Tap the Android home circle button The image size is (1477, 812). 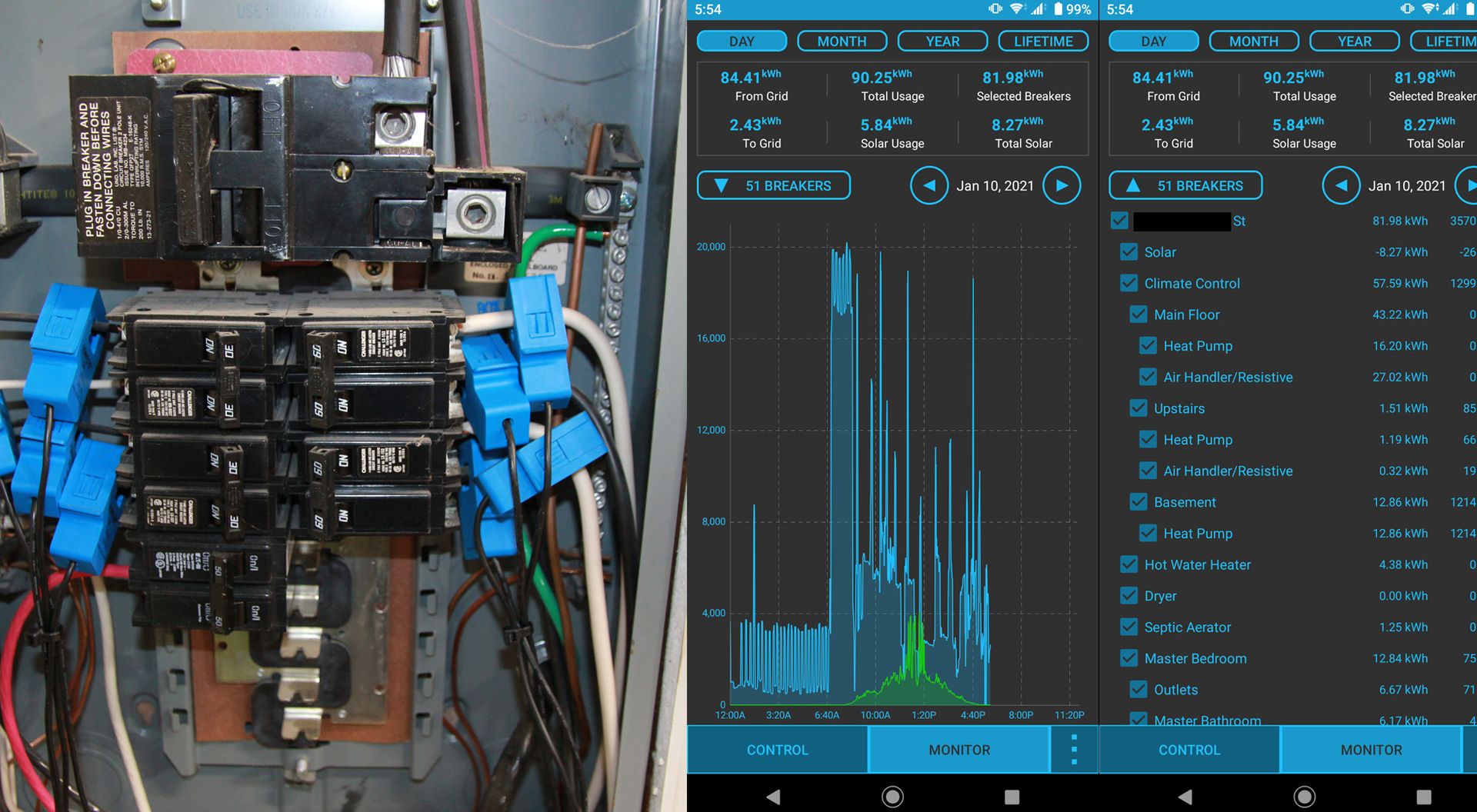point(891,797)
